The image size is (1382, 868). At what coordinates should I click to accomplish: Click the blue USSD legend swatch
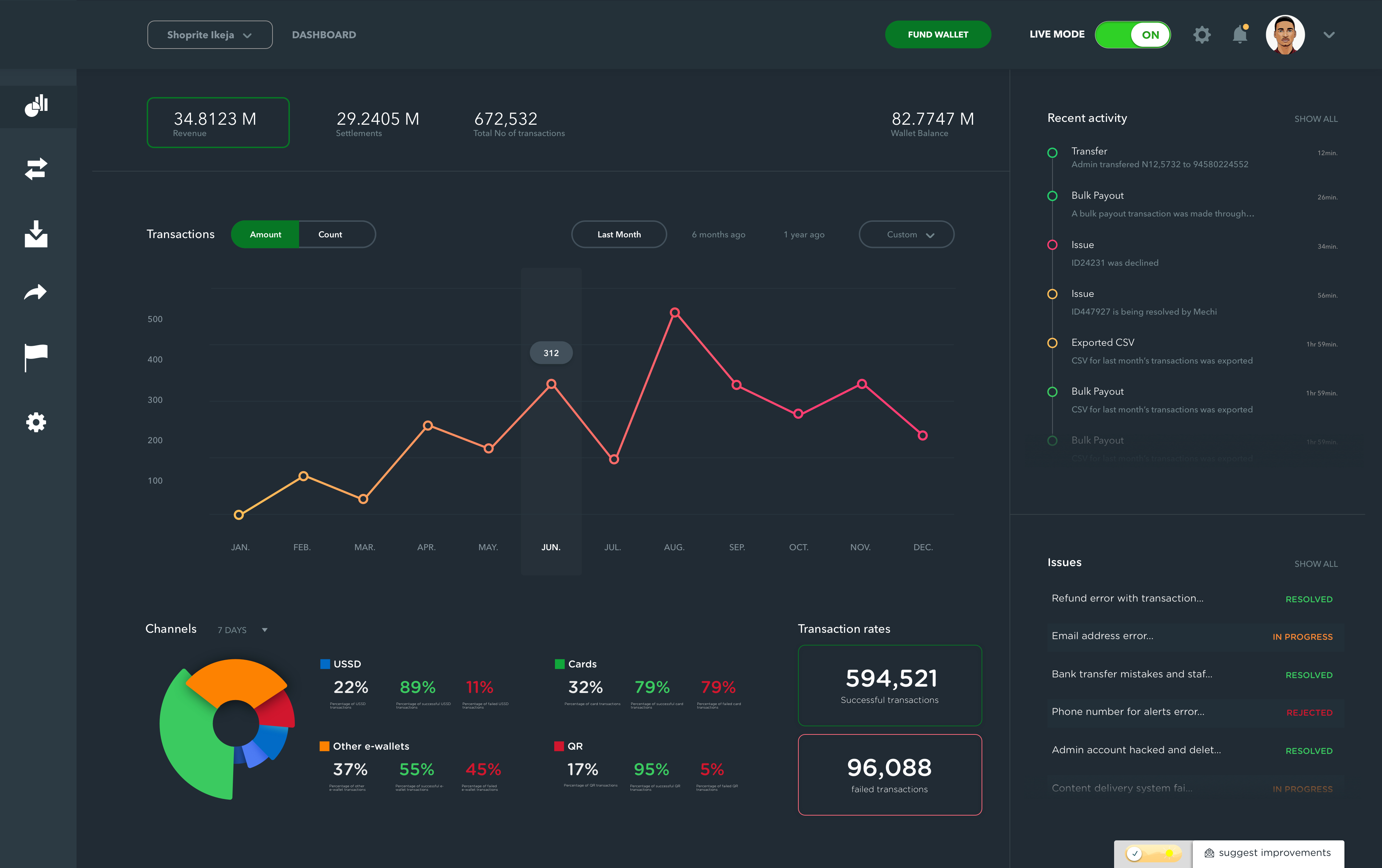point(325,664)
